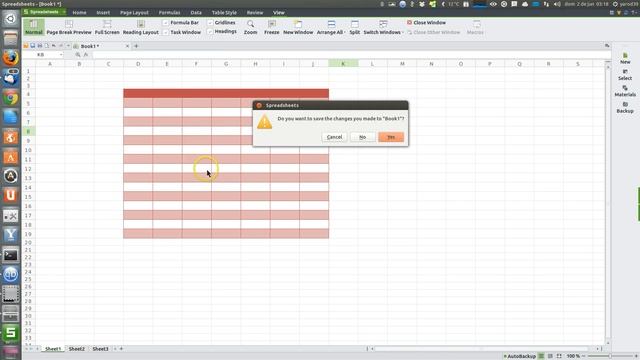Click Yes in the save dialog
The width and height of the screenshot is (640, 360).
[x=391, y=137]
